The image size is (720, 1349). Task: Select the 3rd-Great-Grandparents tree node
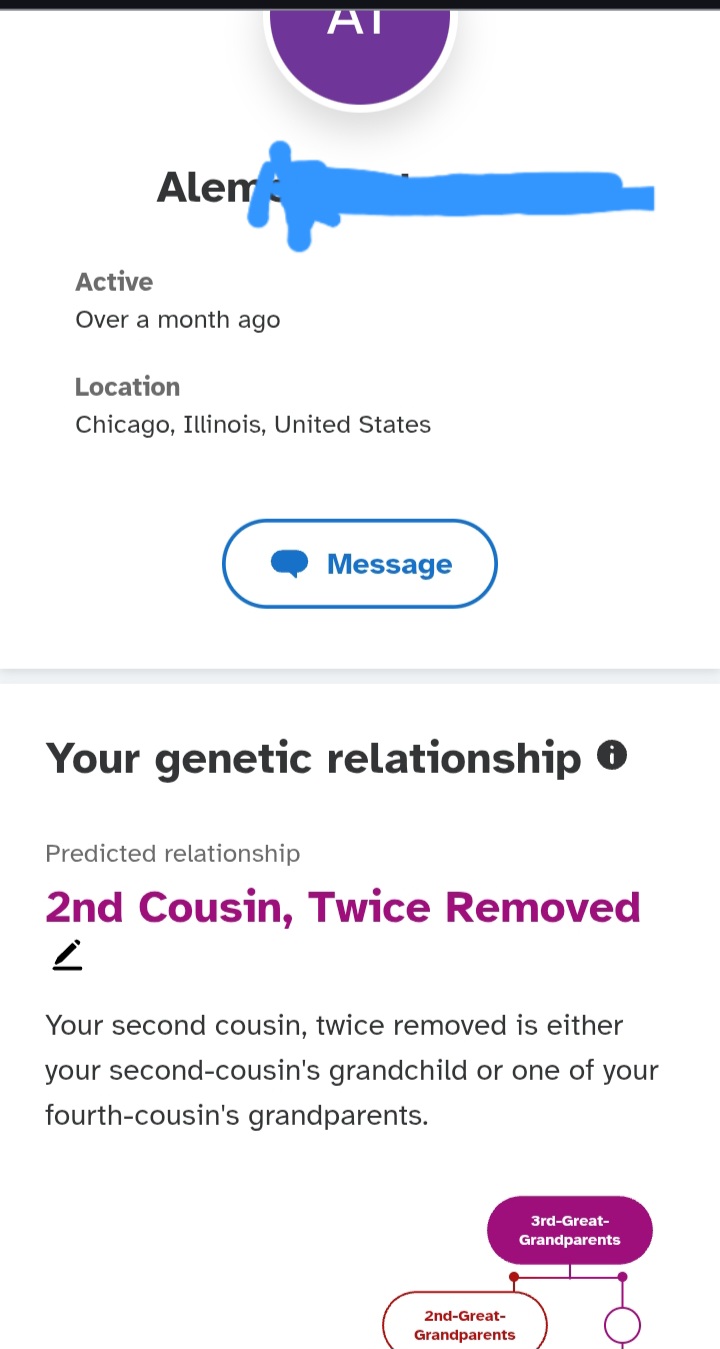569,1230
